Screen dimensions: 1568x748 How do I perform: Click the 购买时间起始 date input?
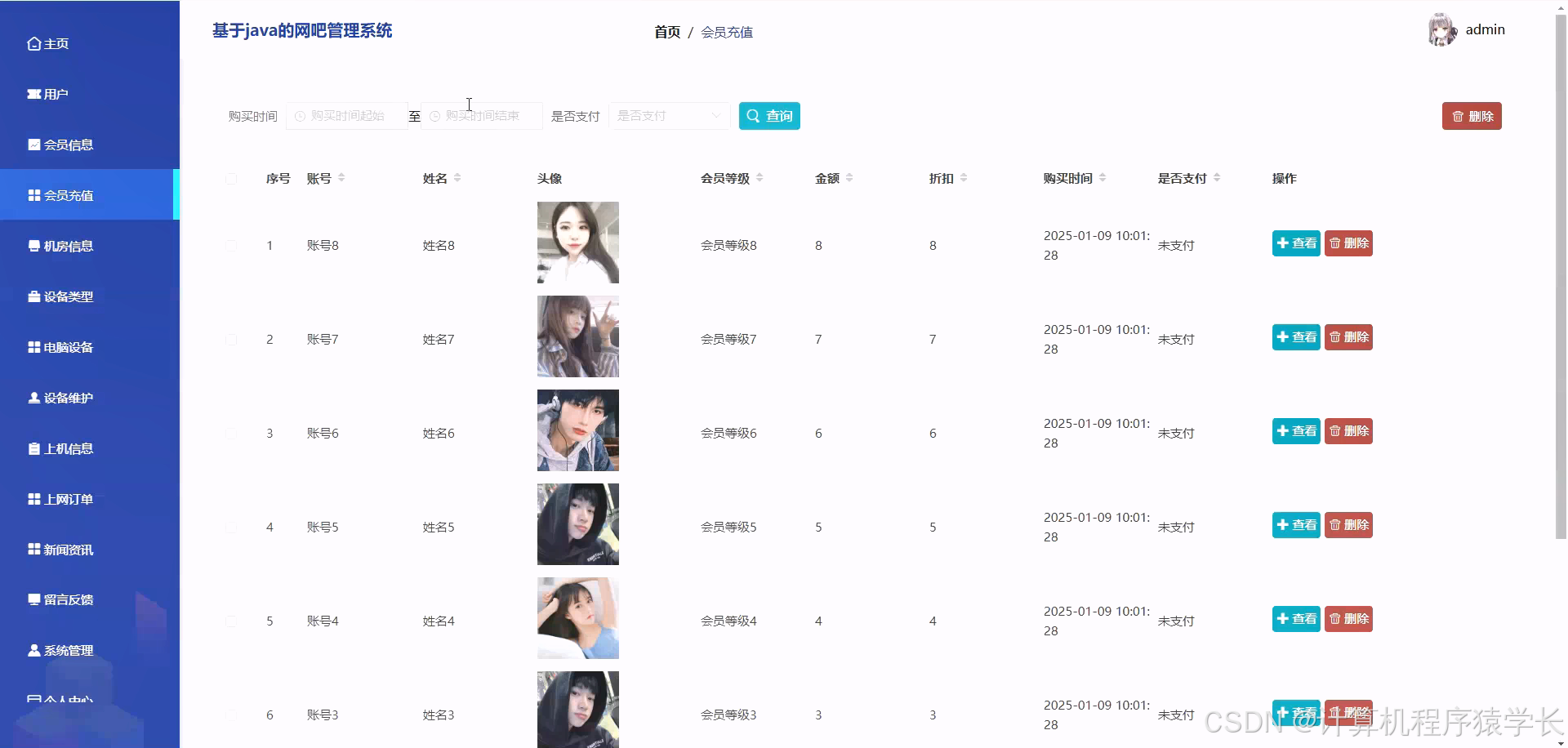click(x=346, y=116)
